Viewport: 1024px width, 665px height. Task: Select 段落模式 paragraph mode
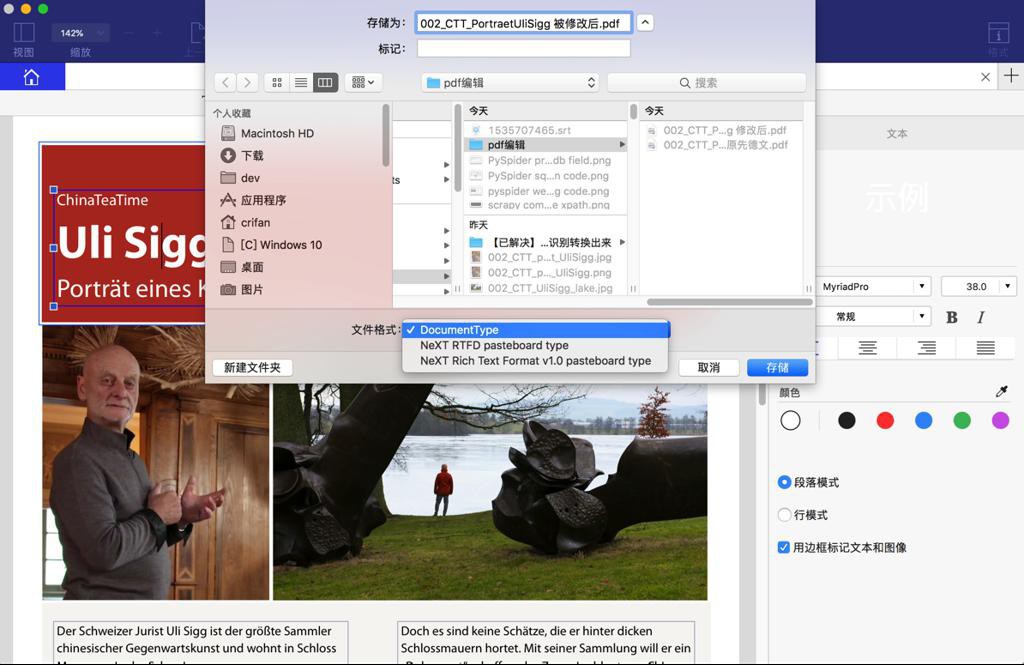pos(784,482)
